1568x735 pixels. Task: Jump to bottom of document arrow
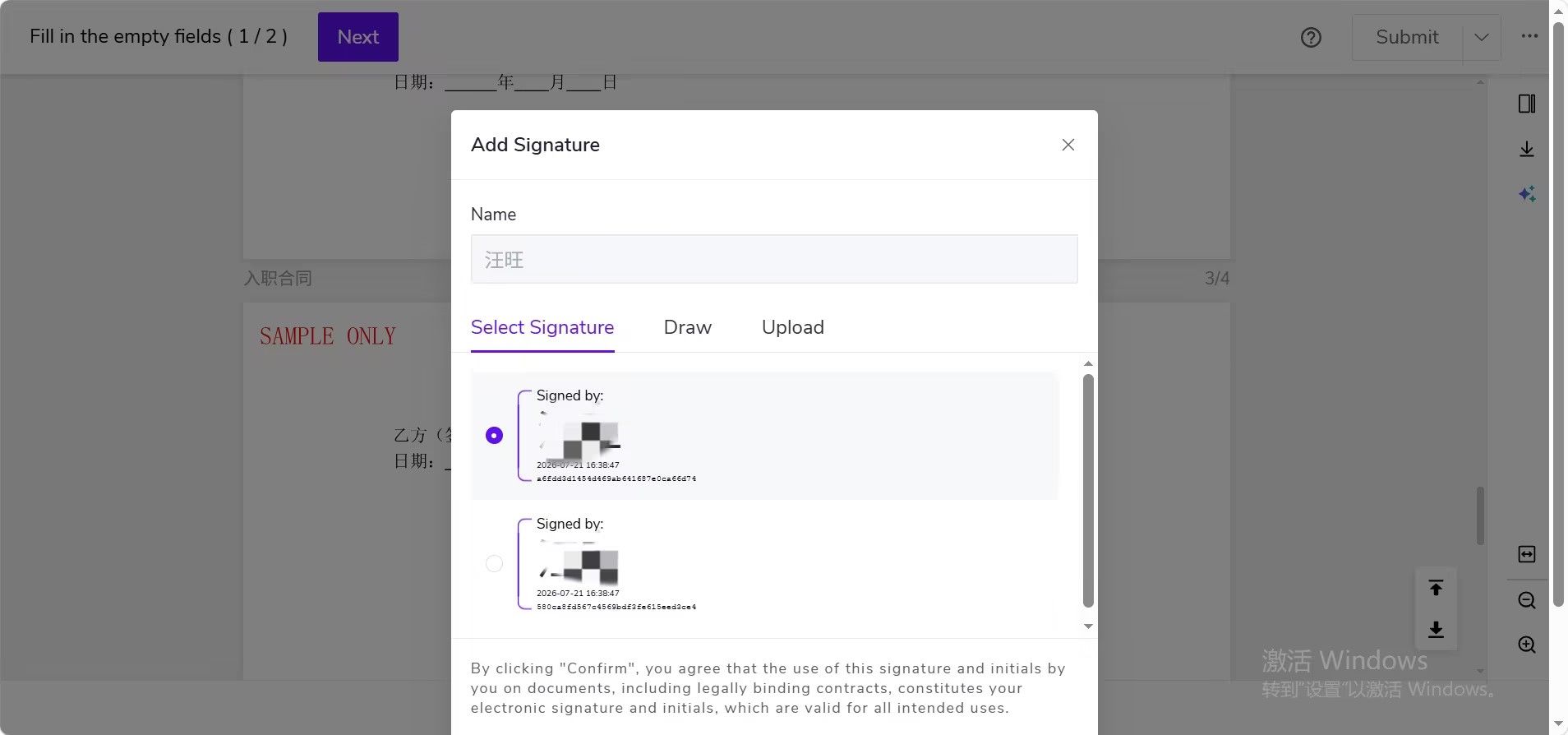click(x=1436, y=630)
